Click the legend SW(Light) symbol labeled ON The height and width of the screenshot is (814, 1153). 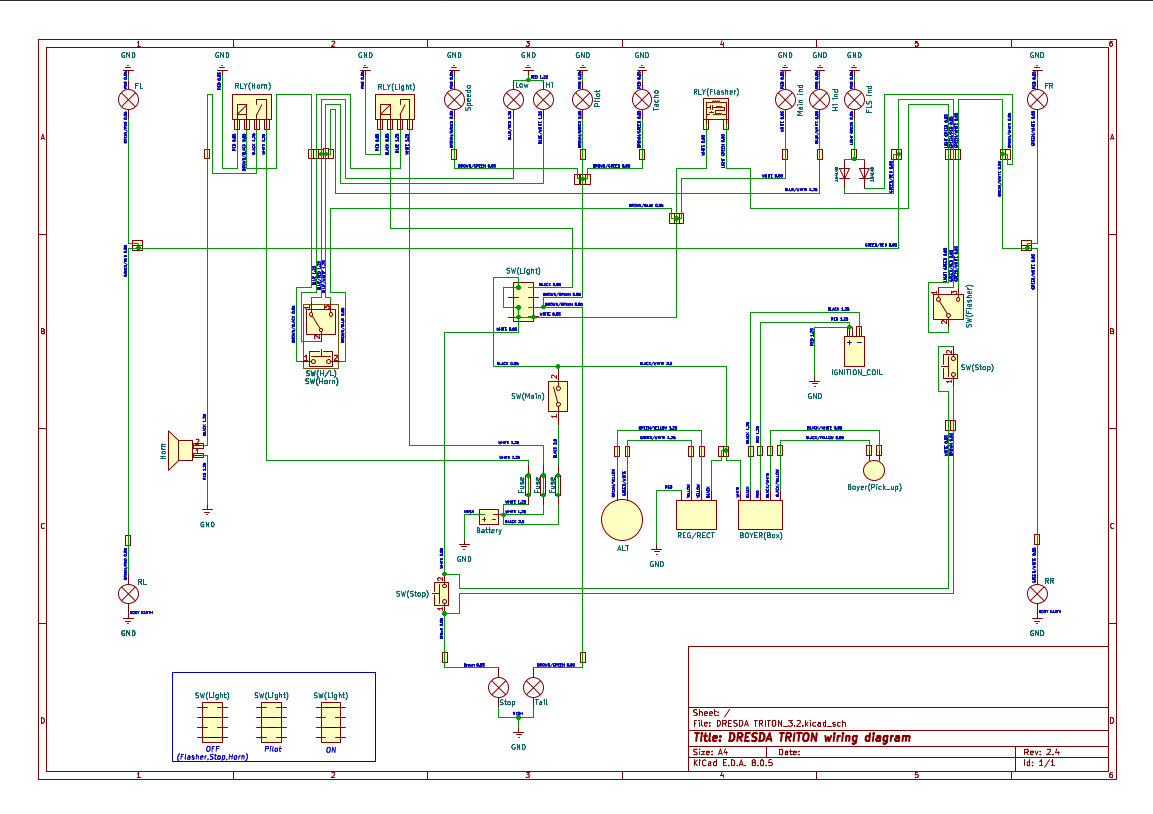(331, 721)
